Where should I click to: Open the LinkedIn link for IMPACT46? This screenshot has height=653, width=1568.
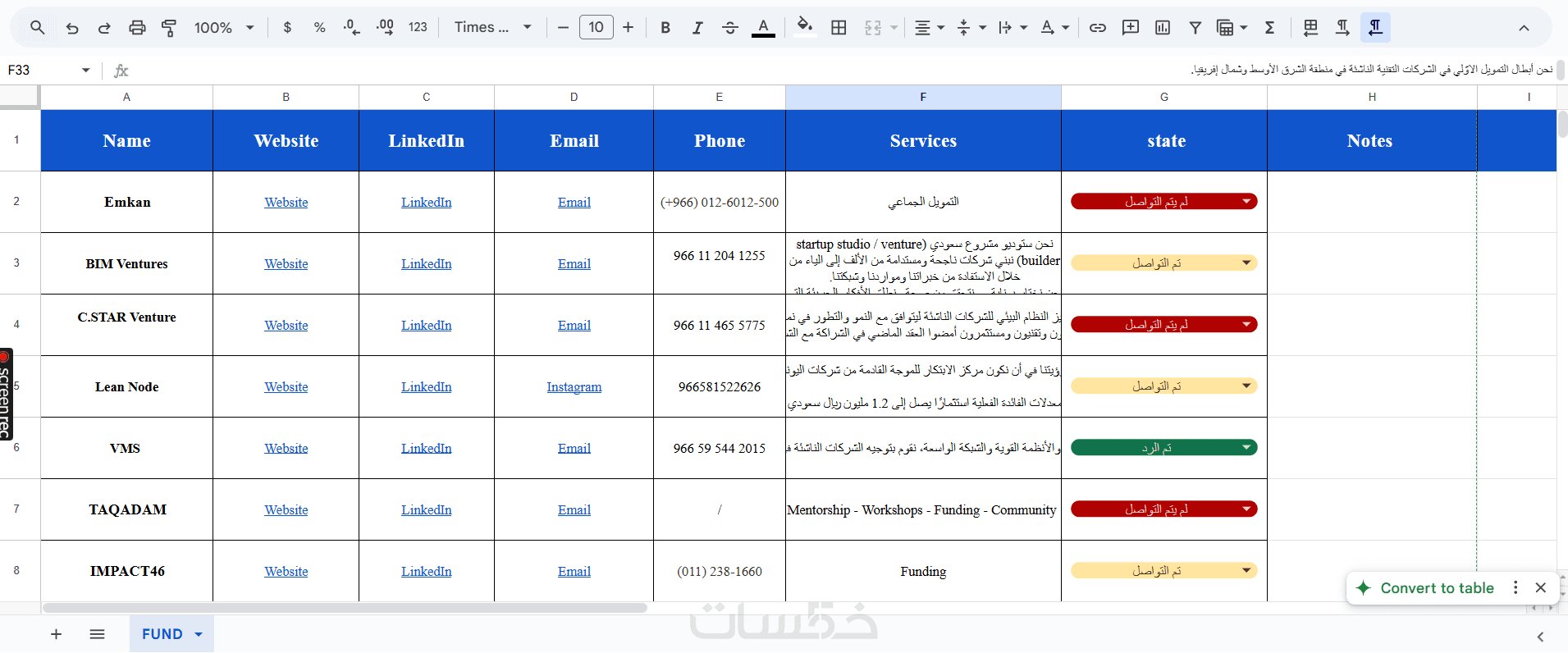[x=426, y=572]
